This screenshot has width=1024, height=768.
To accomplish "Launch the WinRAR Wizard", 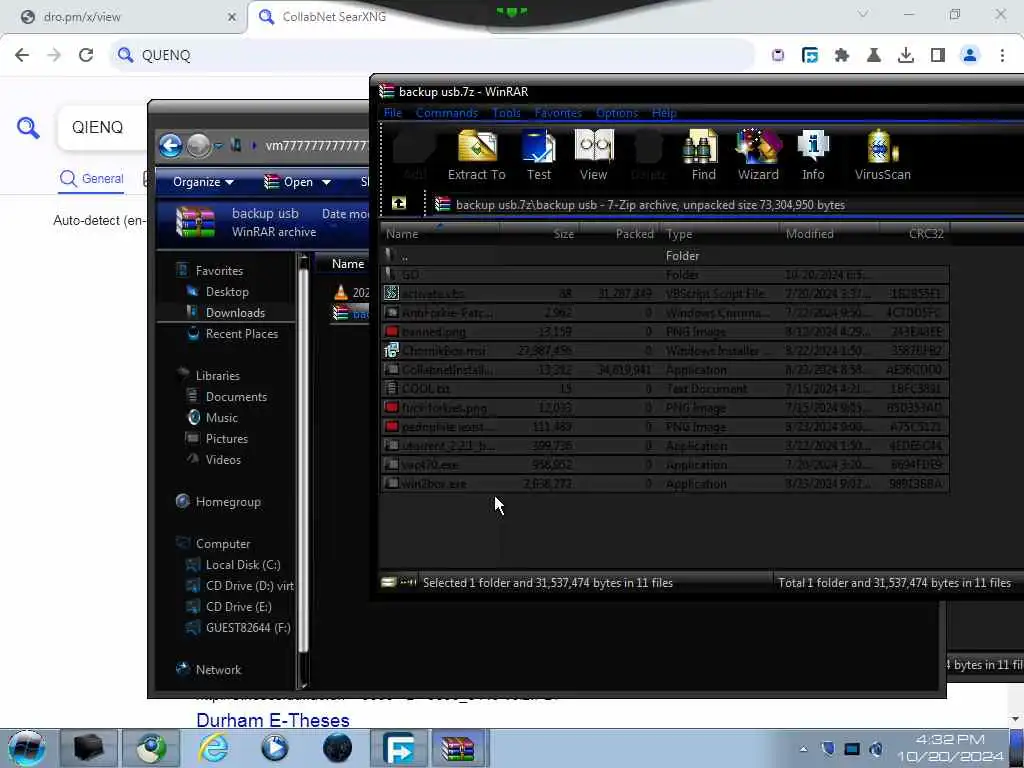I will [758, 155].
